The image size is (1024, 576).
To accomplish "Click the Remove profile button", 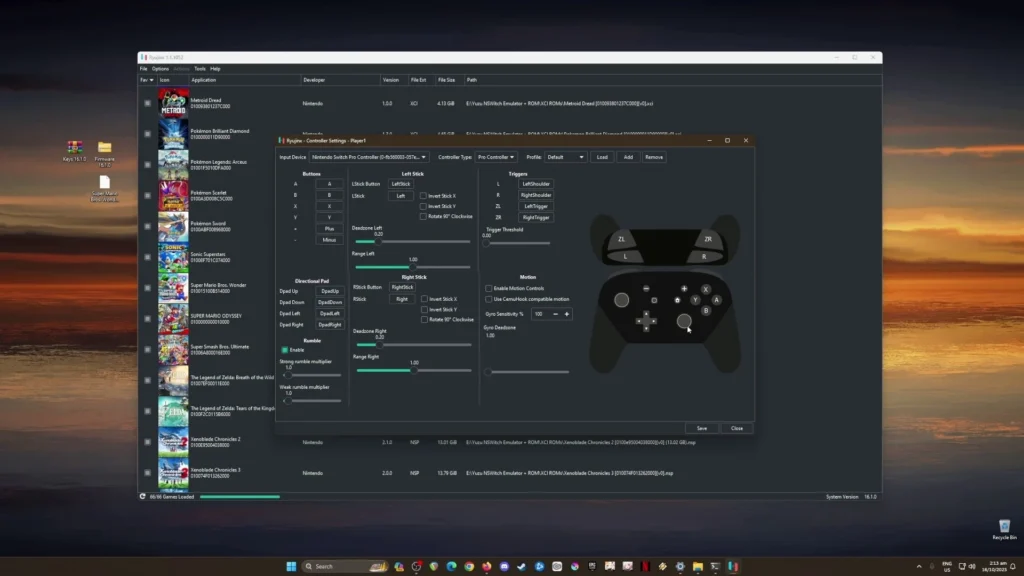I will [x=654, y=157].
